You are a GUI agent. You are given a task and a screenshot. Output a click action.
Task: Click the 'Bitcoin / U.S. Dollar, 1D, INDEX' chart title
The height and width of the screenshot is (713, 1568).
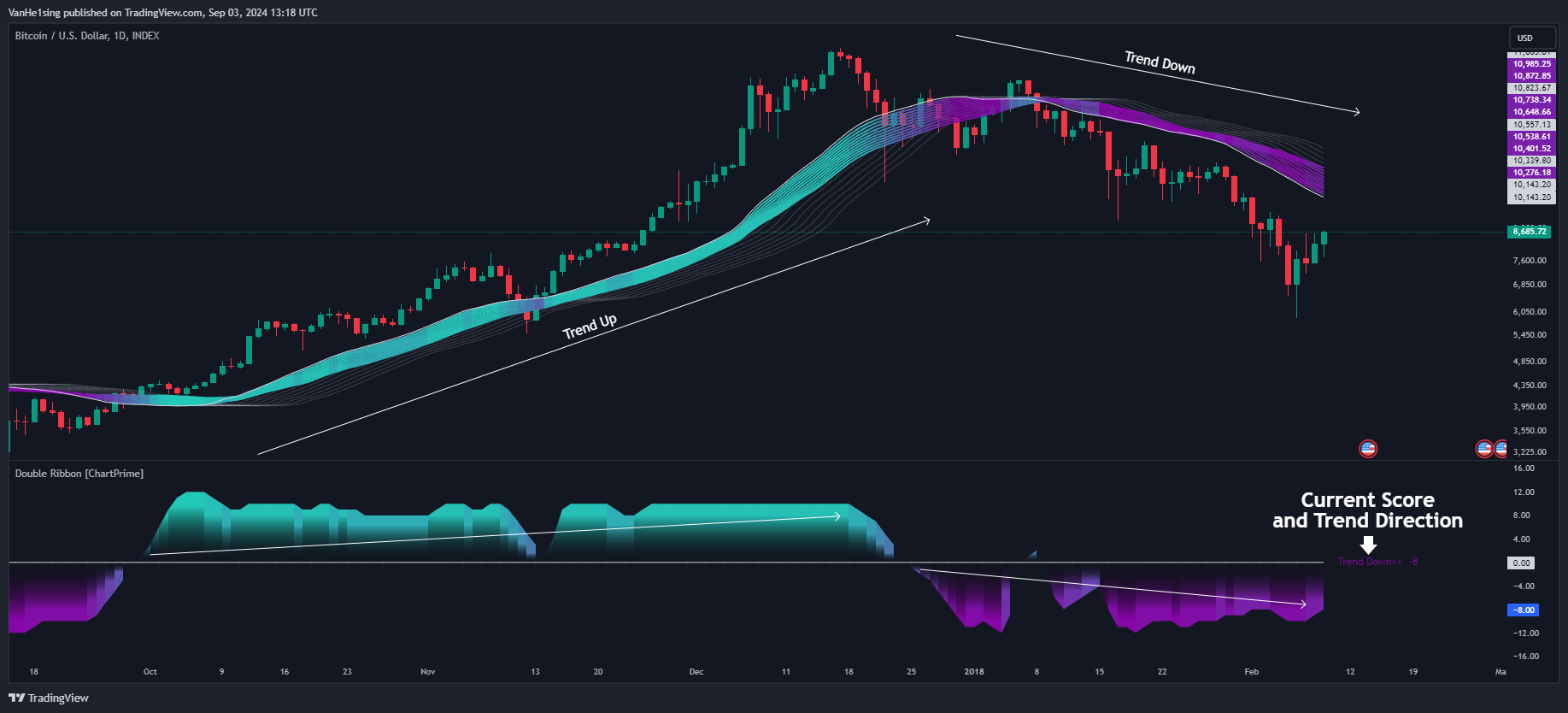[87, 36]
